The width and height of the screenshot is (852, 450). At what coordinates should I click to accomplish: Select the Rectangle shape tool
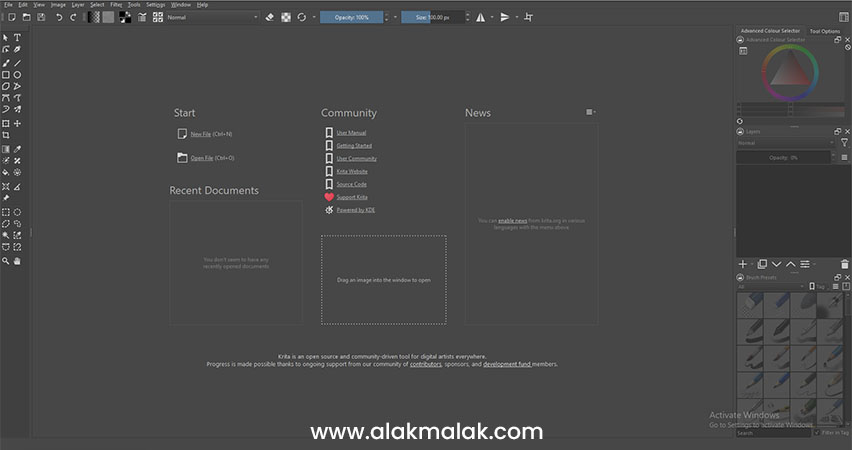[6, 75]
